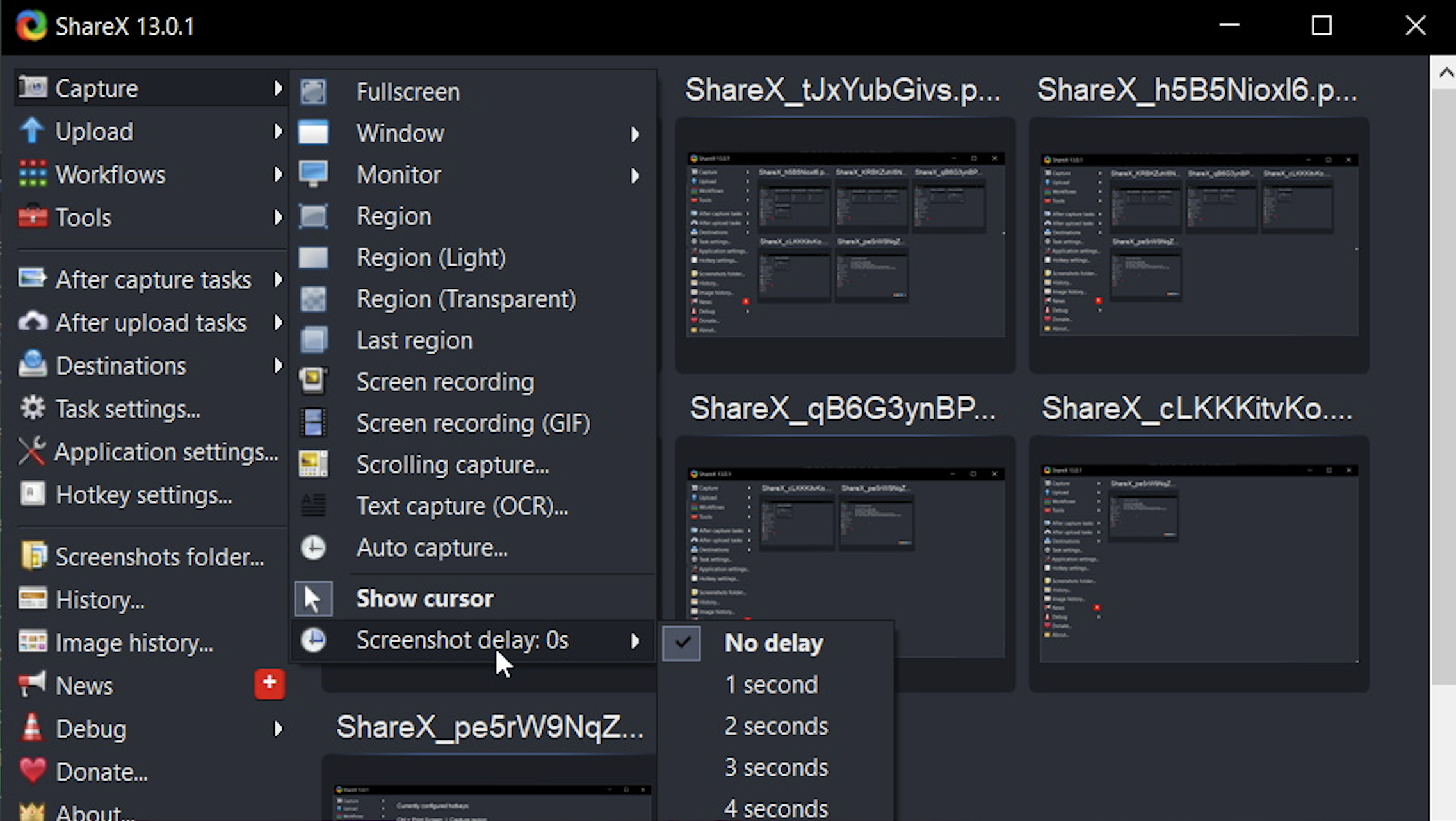
Task: Toggle the Show cursor option
Action: tap(473, 599)
